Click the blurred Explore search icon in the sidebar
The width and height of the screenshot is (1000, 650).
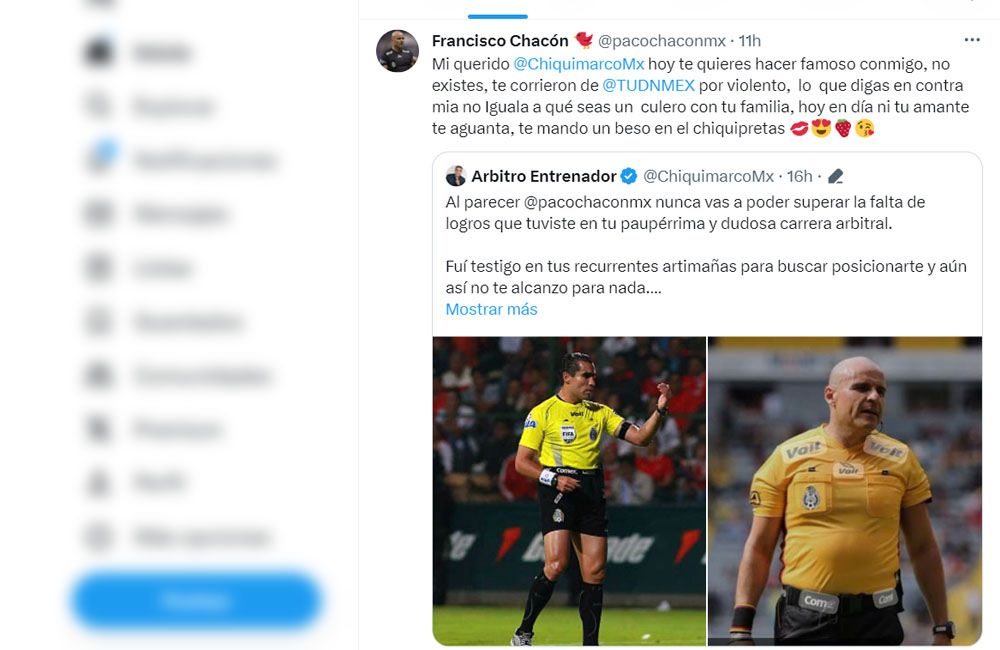pyautogui.click(x=99, y=106)
